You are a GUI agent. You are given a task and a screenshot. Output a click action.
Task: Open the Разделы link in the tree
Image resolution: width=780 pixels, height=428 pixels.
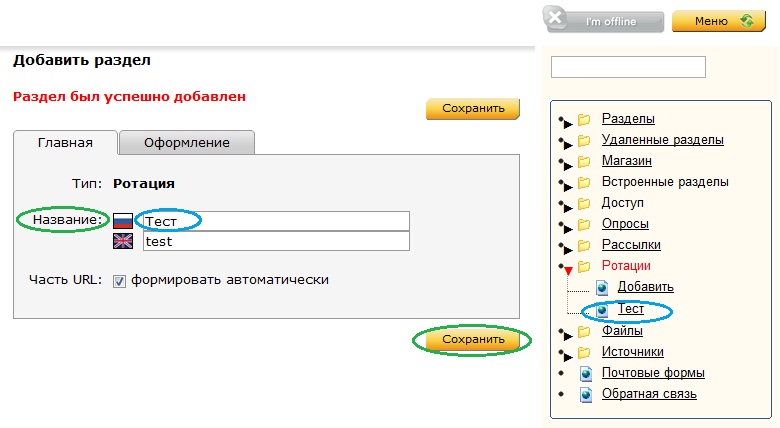coord(628,118)
